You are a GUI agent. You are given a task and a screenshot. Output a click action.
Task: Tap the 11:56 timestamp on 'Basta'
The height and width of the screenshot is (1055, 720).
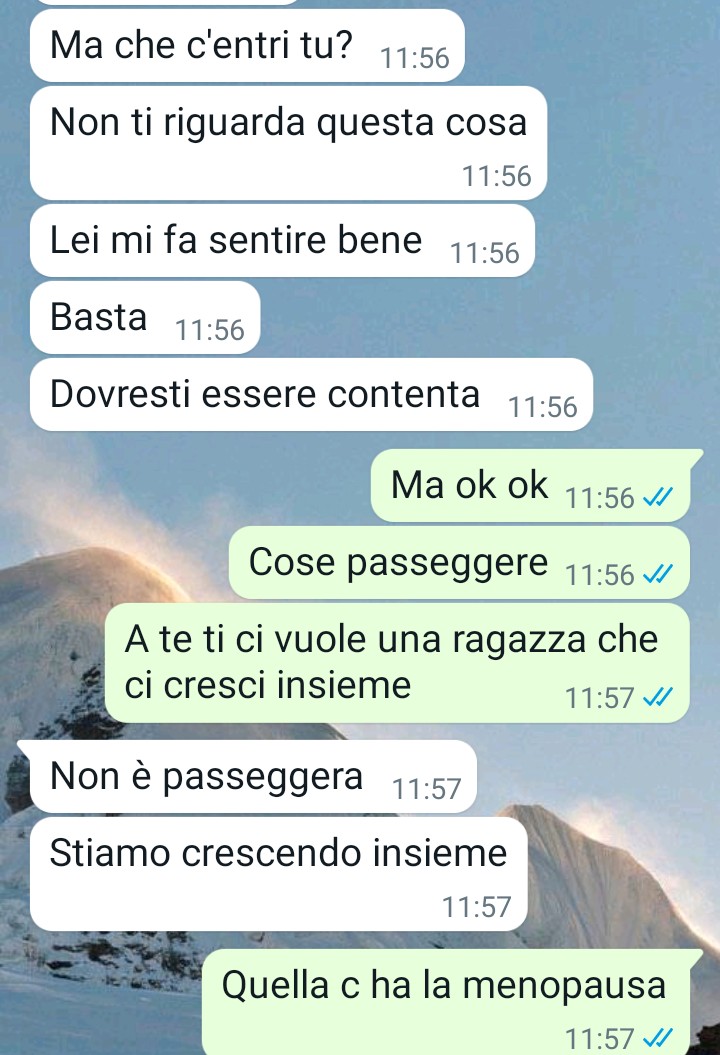[209, 330]
